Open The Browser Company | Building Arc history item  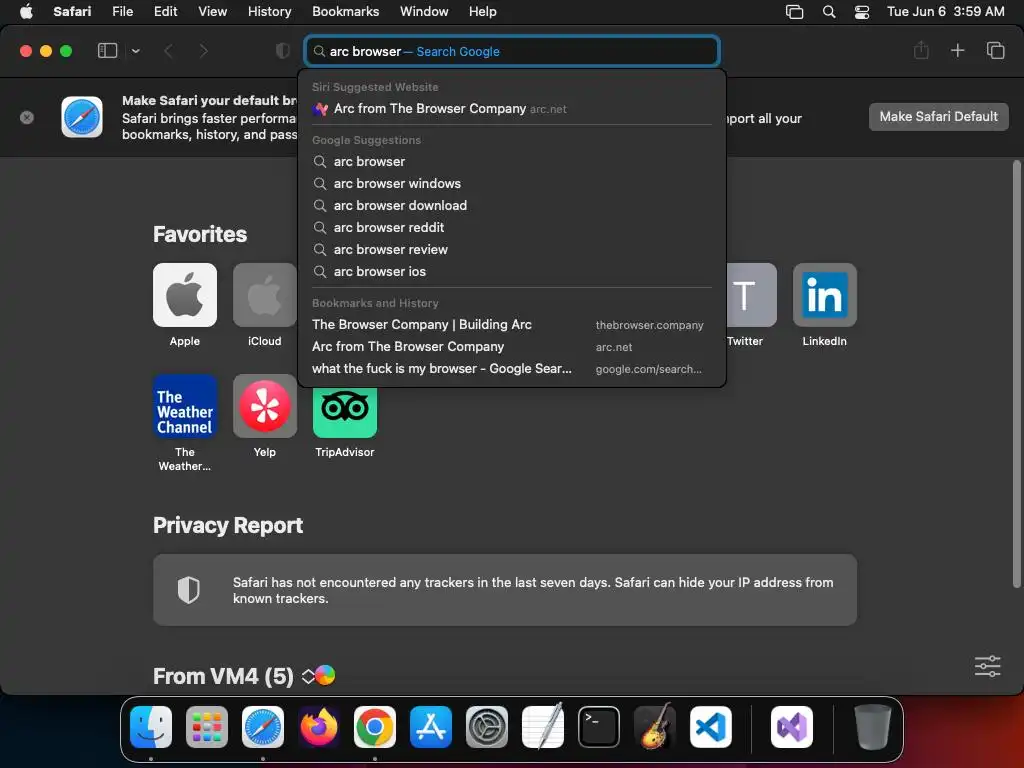512,325
